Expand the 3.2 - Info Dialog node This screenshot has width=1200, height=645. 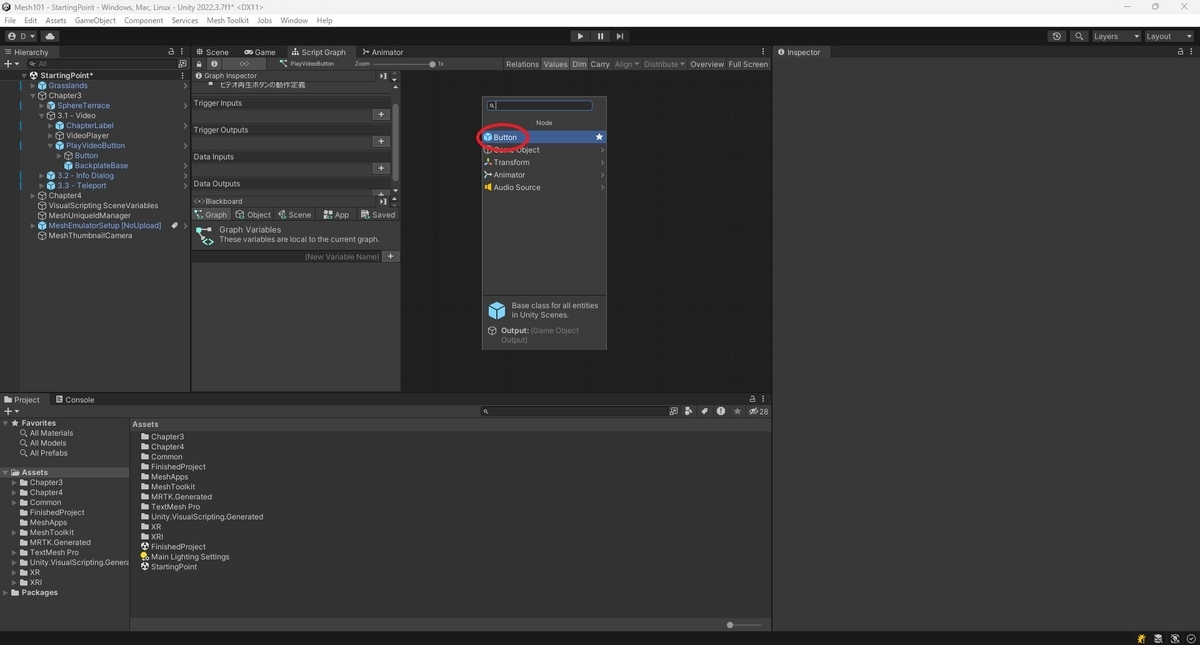tap(41, 175)
